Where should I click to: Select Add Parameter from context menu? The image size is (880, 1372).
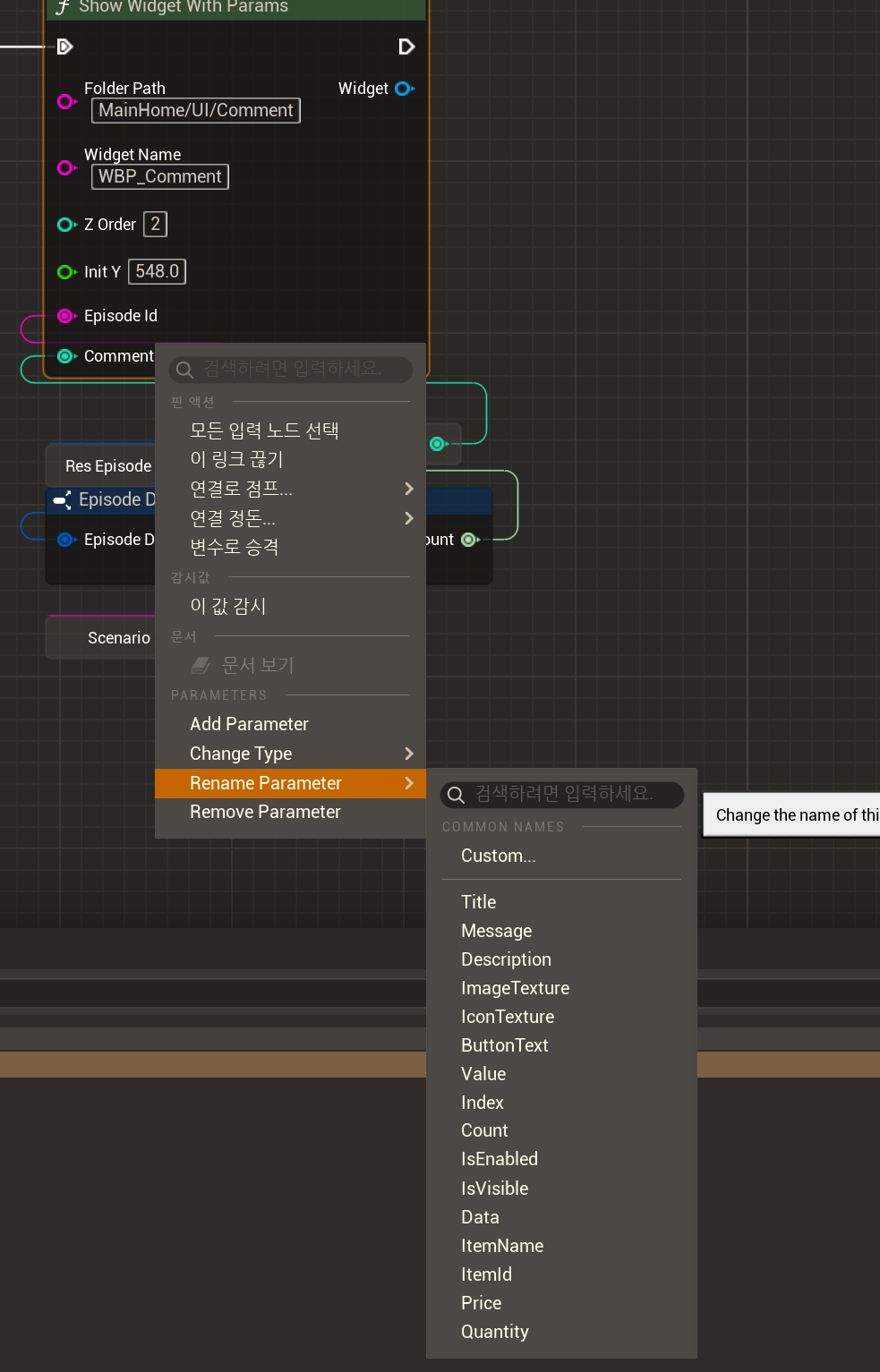tap(249, 724)
